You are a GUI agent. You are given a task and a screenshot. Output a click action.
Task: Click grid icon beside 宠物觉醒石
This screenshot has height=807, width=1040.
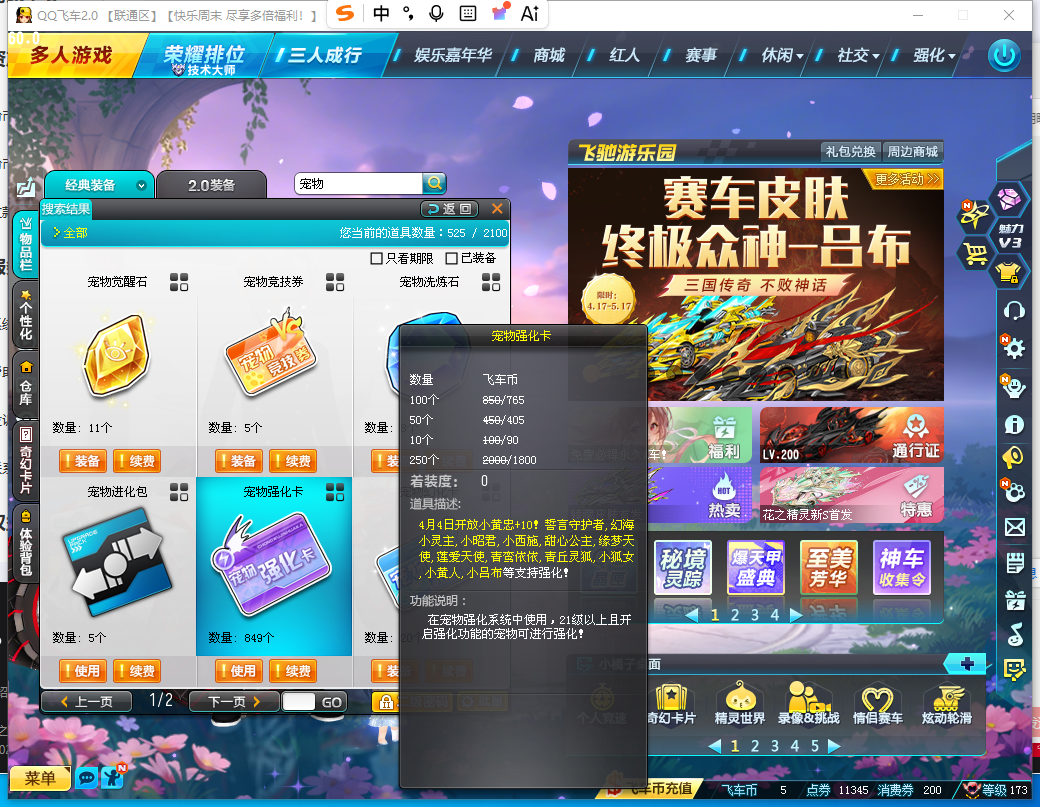(178, 282)
